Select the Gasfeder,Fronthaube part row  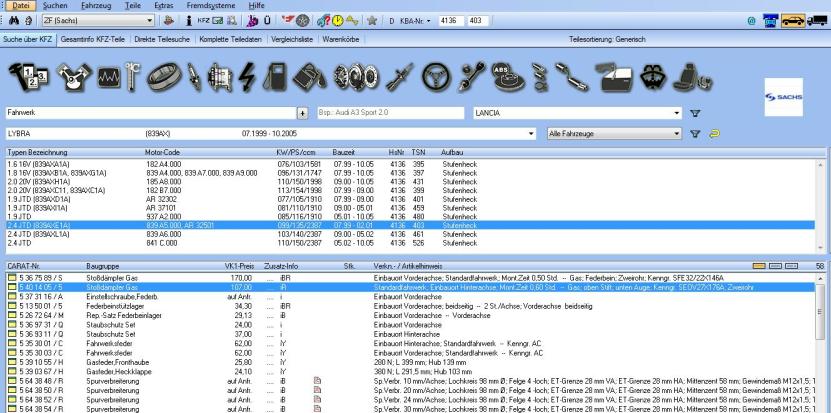click(410, 362)
